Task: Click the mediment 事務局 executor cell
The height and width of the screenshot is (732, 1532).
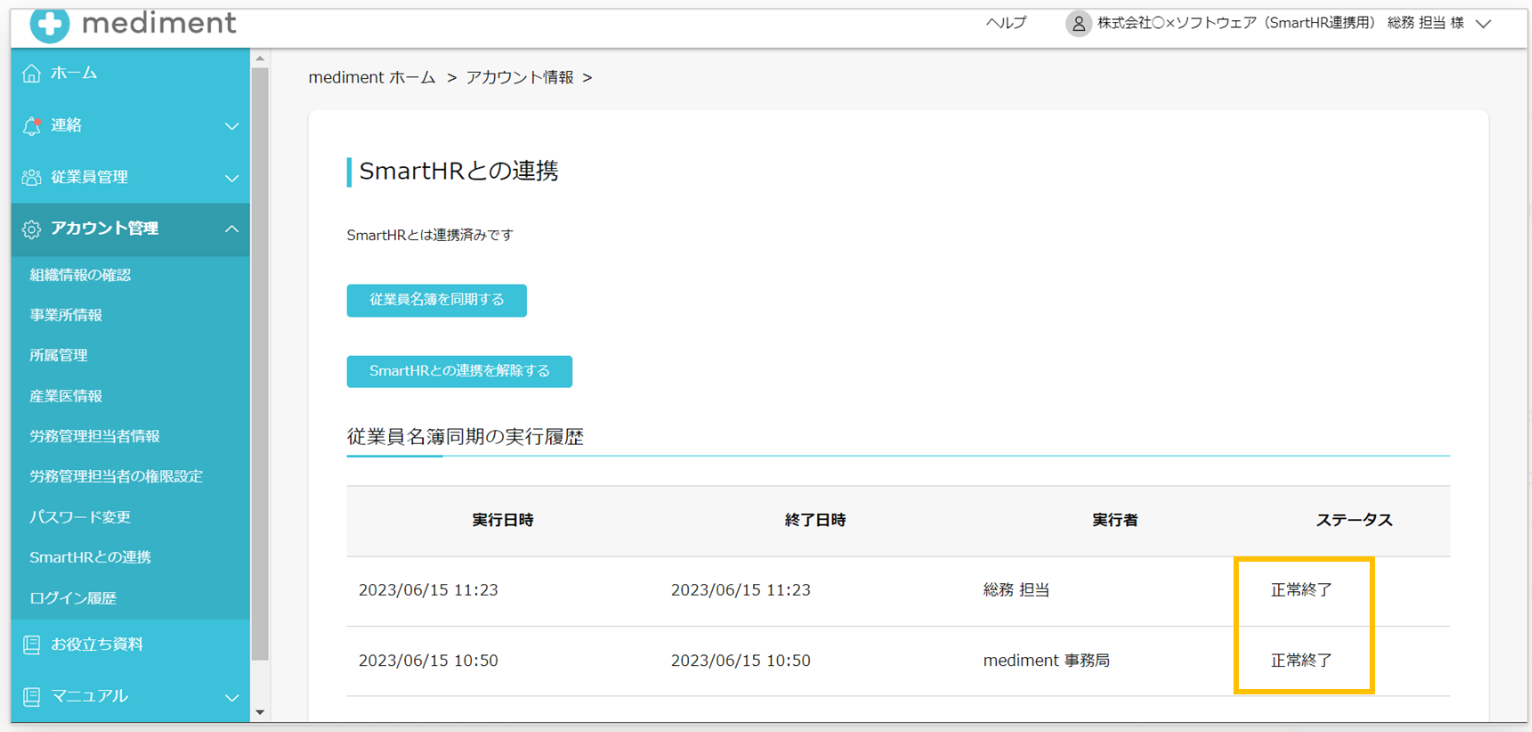Action: 1046,660
